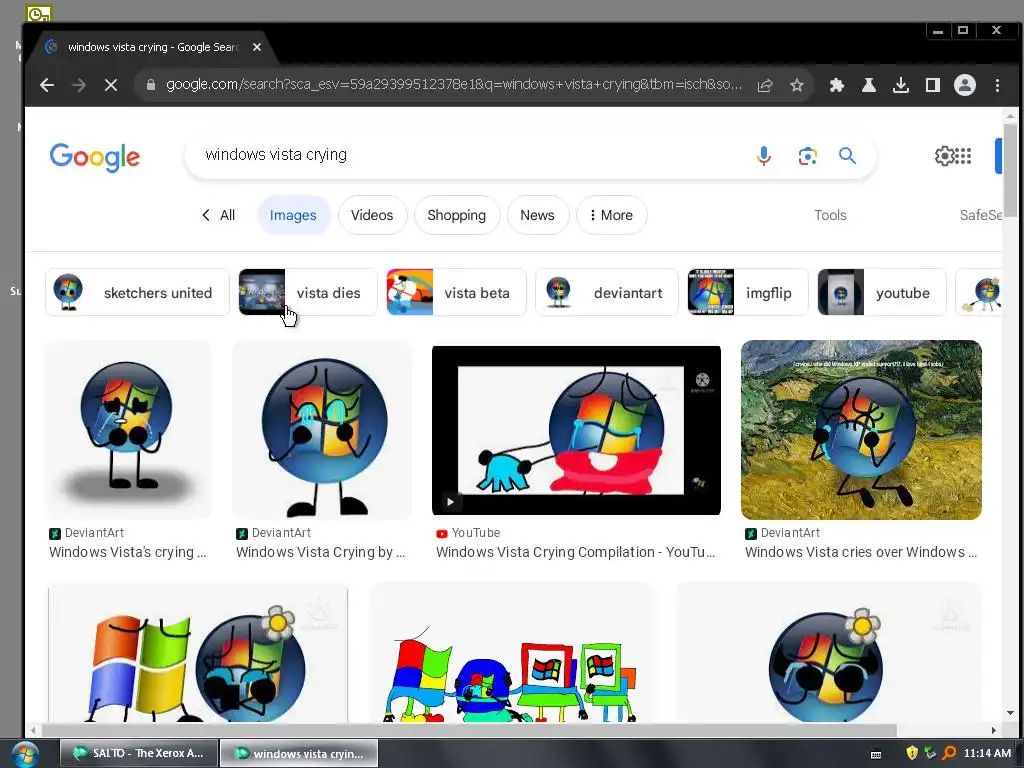Click the share page icon in address bar
The width and height of the screenshot is (1024, 768).
[x=765, y=85]
